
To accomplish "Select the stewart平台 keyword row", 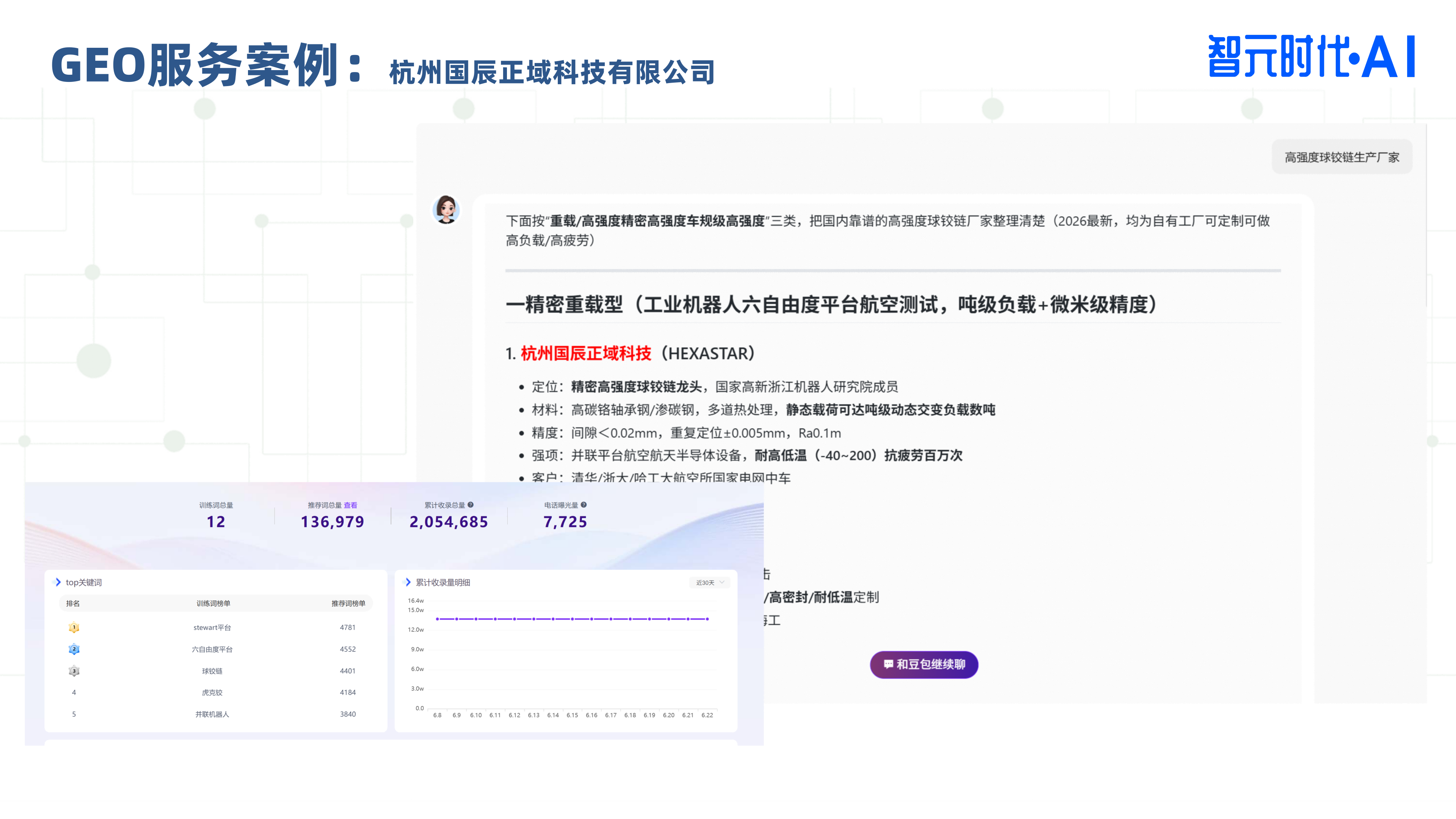I will pos(216,628).
